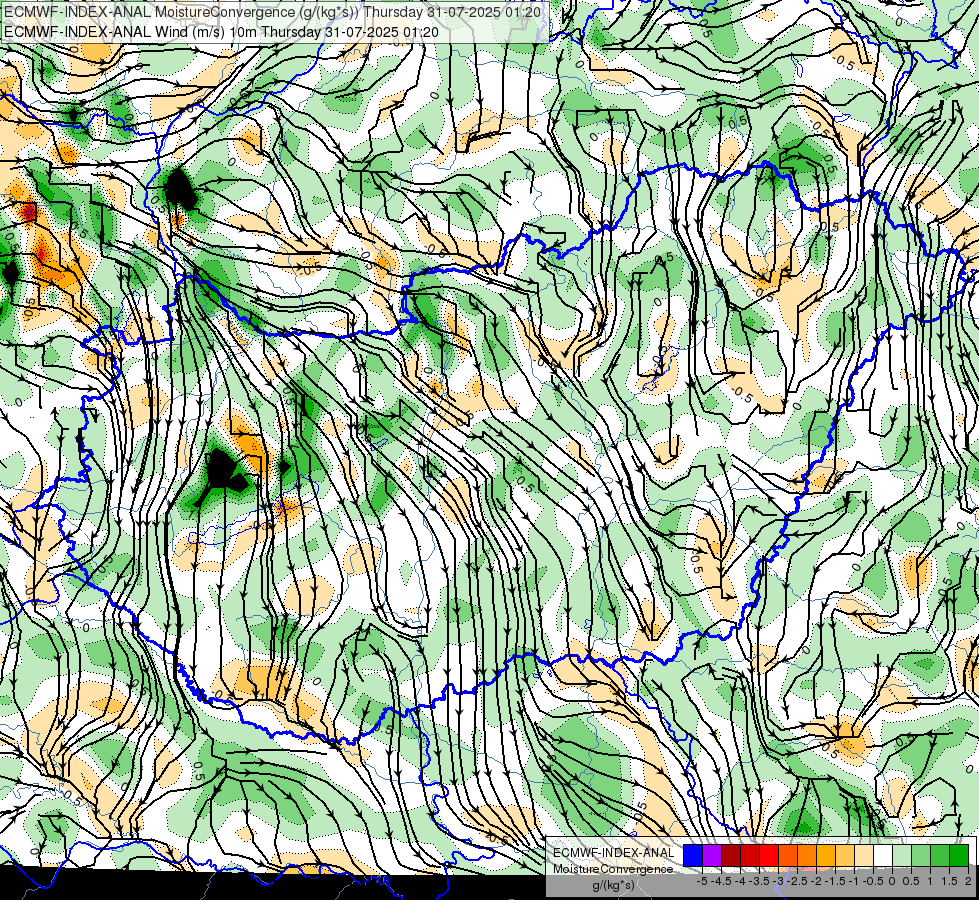
Task: Click the -1.5 tick value on the legend
Action: (x=835, y=881)
